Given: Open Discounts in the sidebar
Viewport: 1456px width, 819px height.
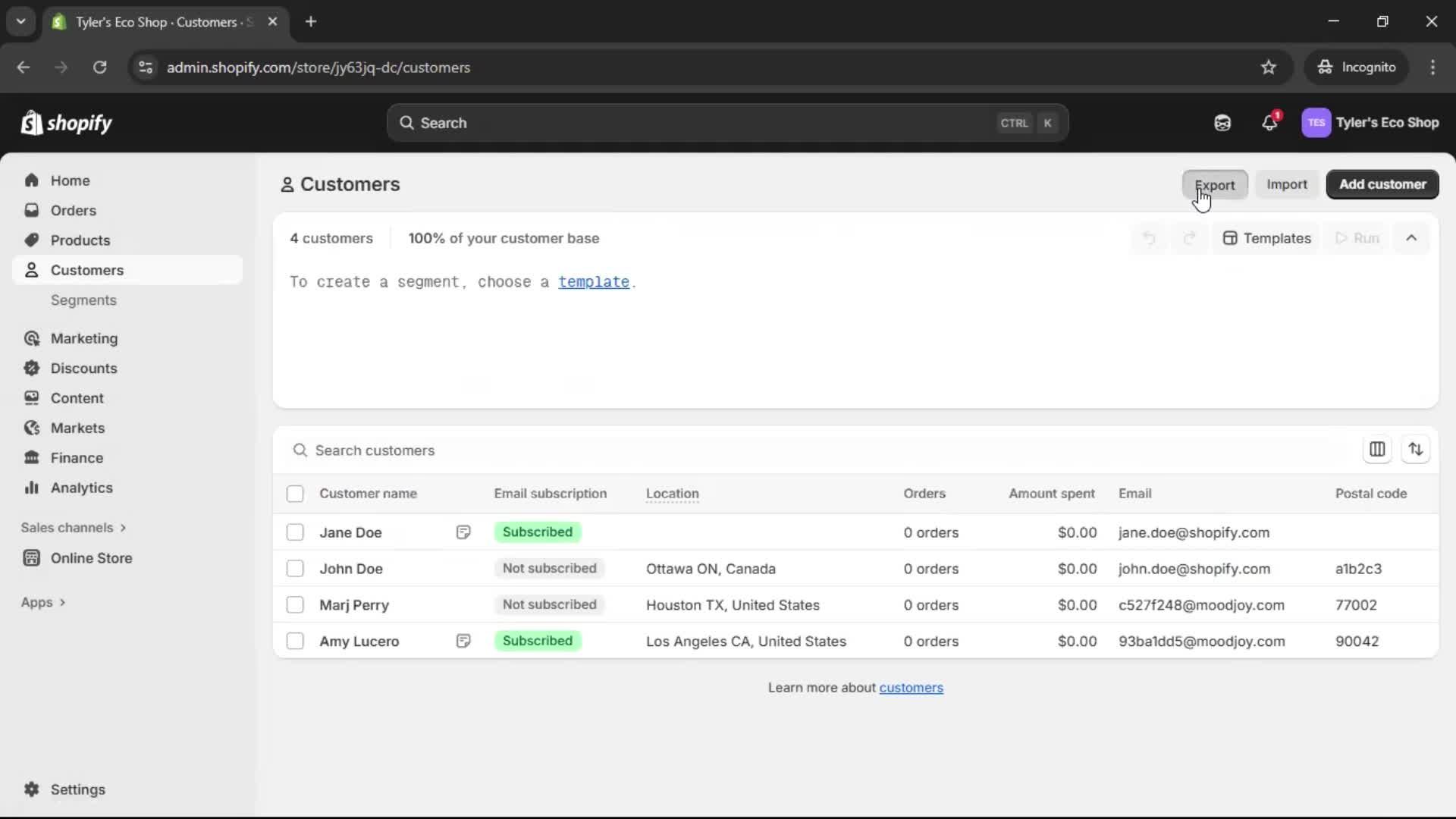Looking at the screenshot, I should tap(83, 368).
